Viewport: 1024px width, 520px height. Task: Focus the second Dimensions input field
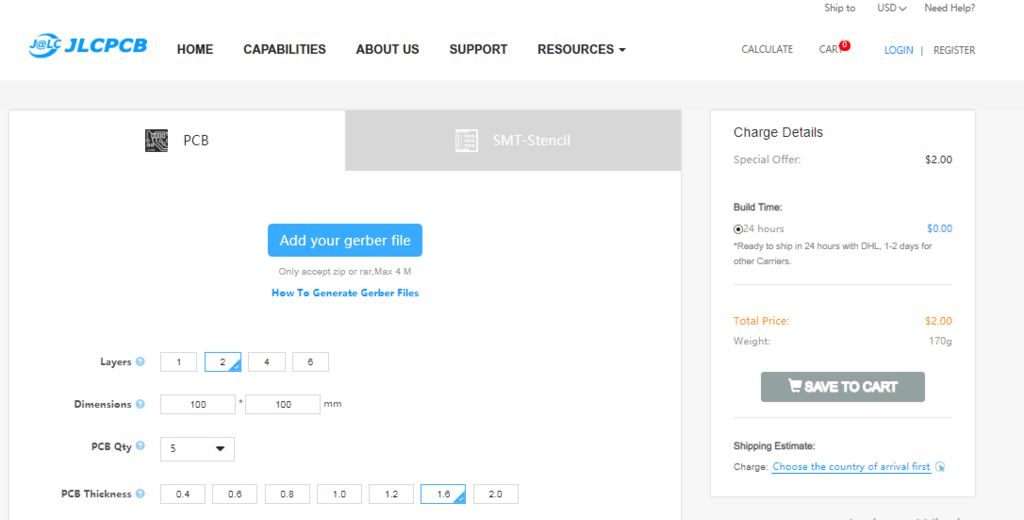pyautogui.click(x=283, y=404)
